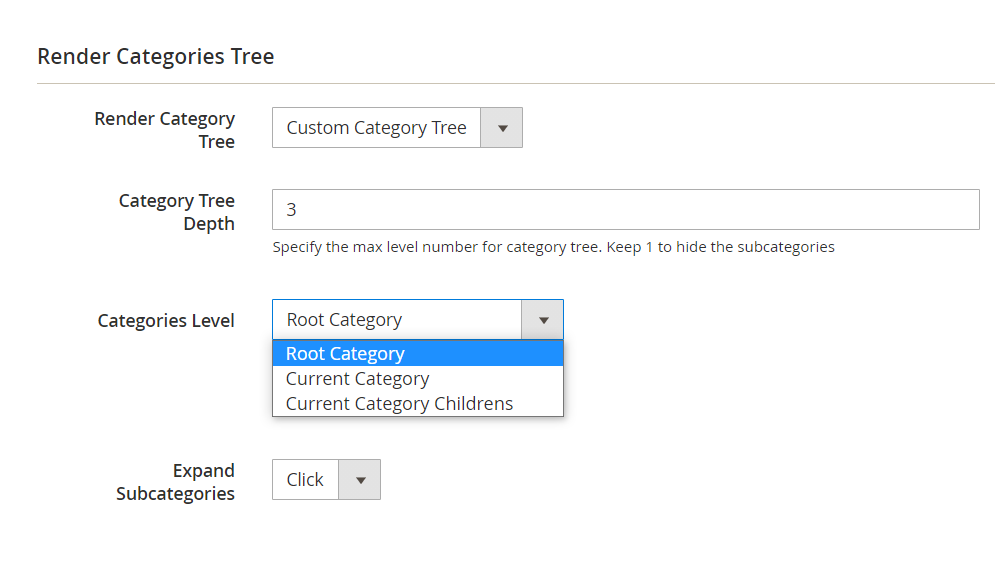Click the word Click in the Expand Subcategories box
995x568 pixels.
305,480
